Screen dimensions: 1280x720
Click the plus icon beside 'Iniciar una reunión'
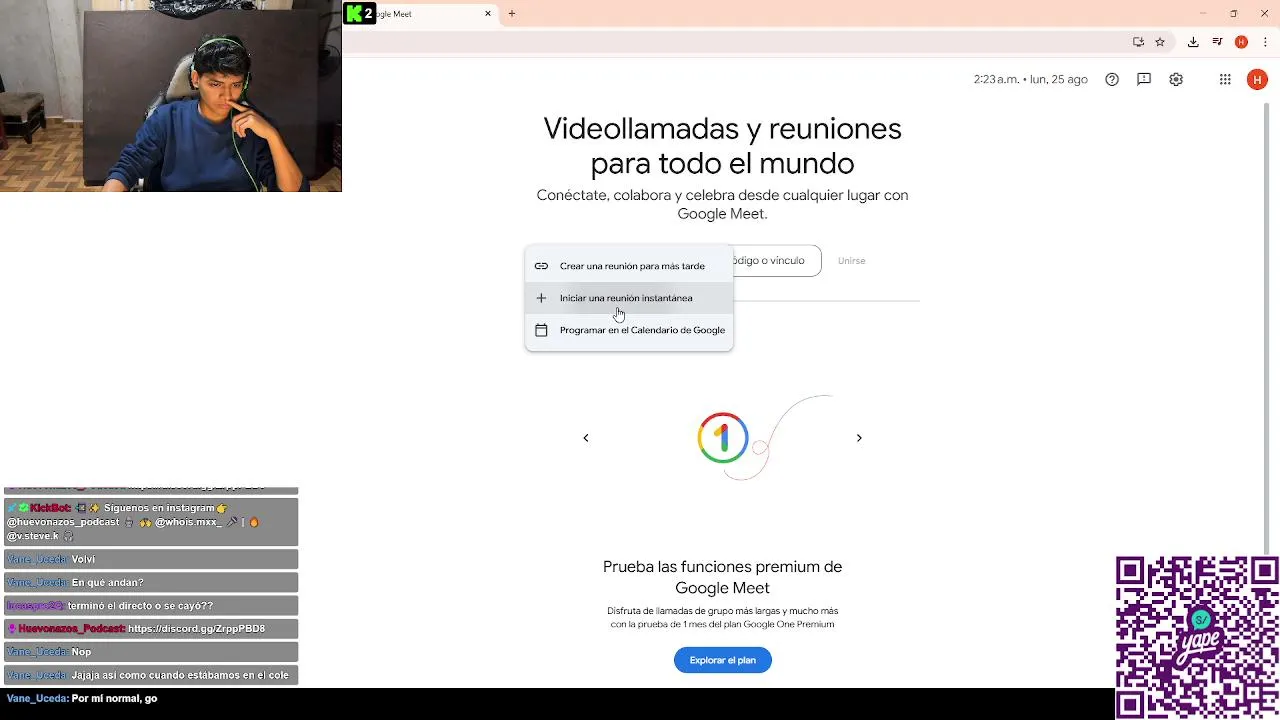point(541,298)
